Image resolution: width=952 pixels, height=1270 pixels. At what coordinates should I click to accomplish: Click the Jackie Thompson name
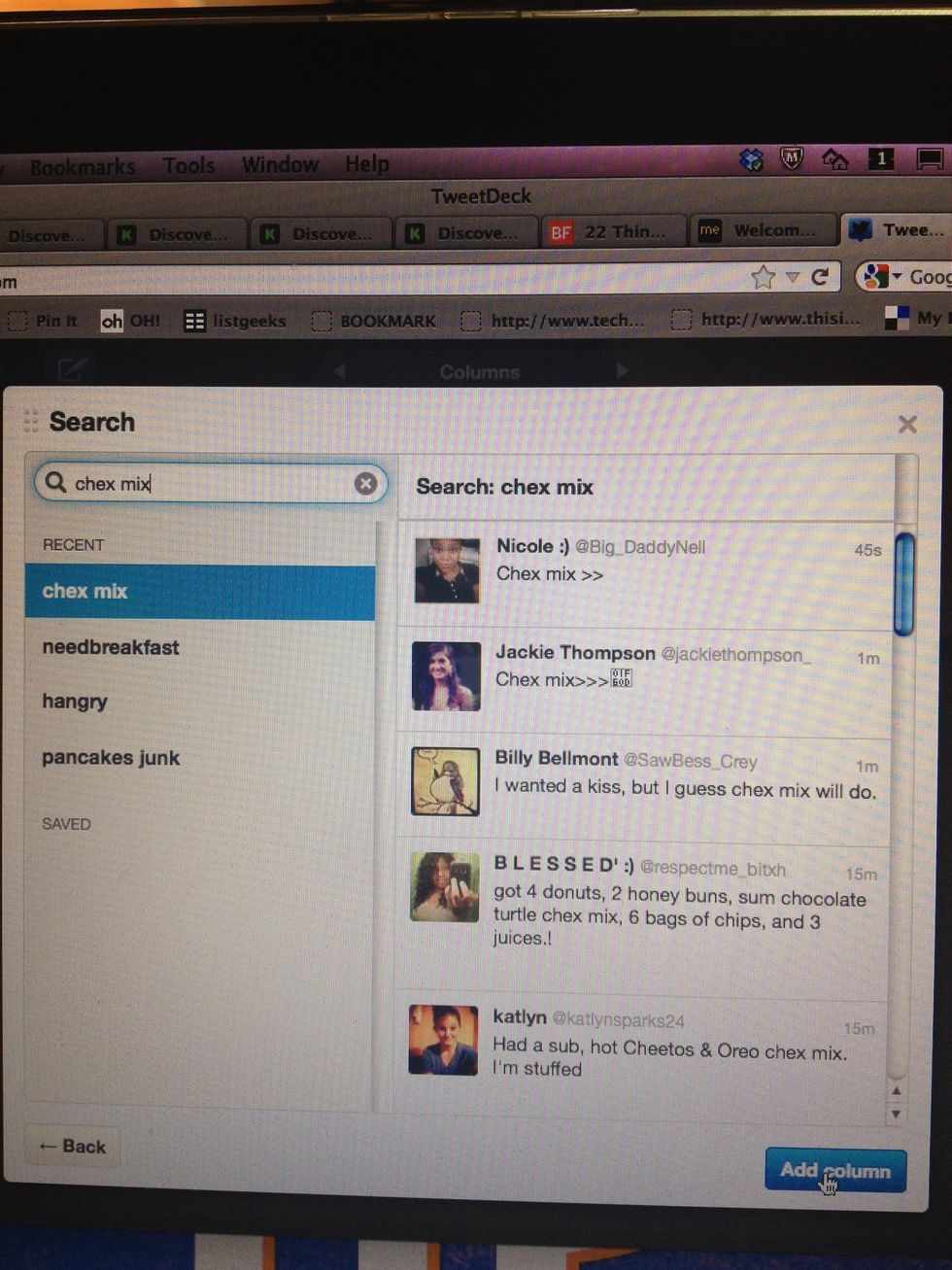pos(575,653)
